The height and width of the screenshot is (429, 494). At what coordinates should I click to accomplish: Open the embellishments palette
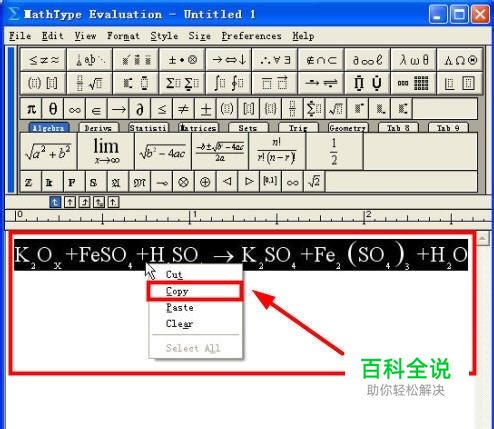(136, 60)
